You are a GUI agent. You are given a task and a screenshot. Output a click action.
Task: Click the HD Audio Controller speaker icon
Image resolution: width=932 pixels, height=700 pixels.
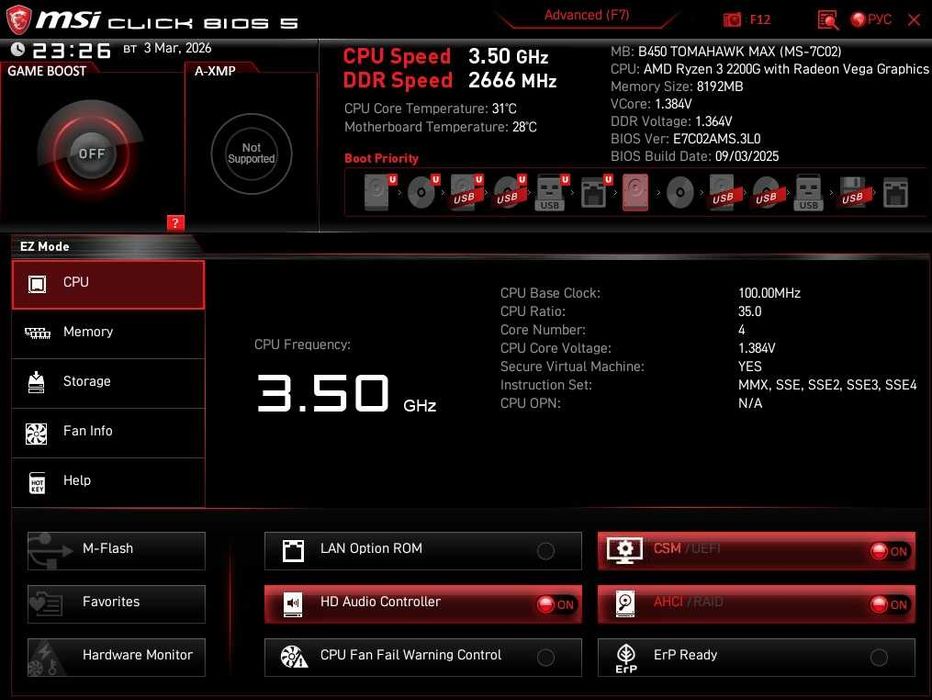[293, 604]
